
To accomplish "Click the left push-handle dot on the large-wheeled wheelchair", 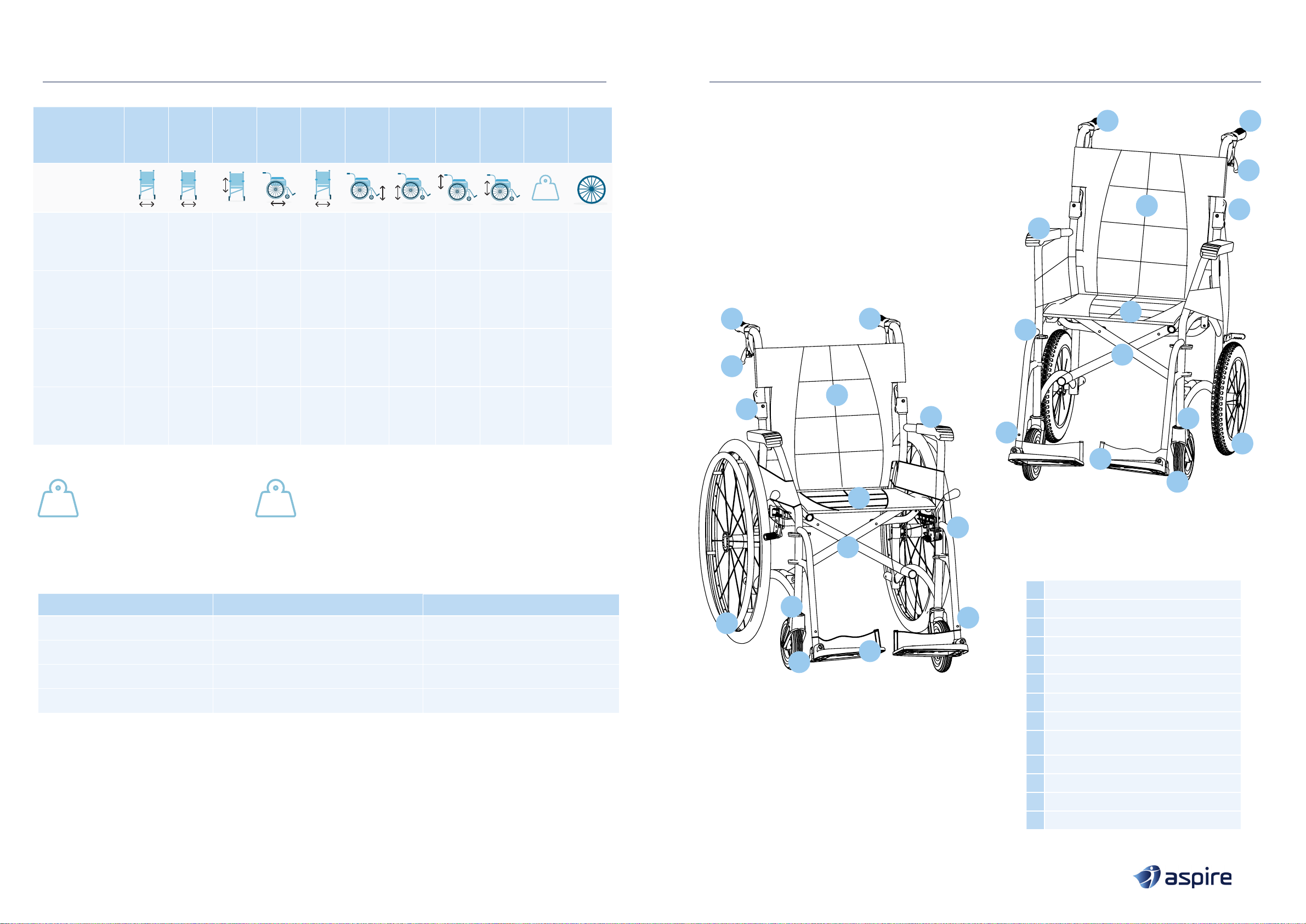I will pyautogui.click(x=731, y=318).
